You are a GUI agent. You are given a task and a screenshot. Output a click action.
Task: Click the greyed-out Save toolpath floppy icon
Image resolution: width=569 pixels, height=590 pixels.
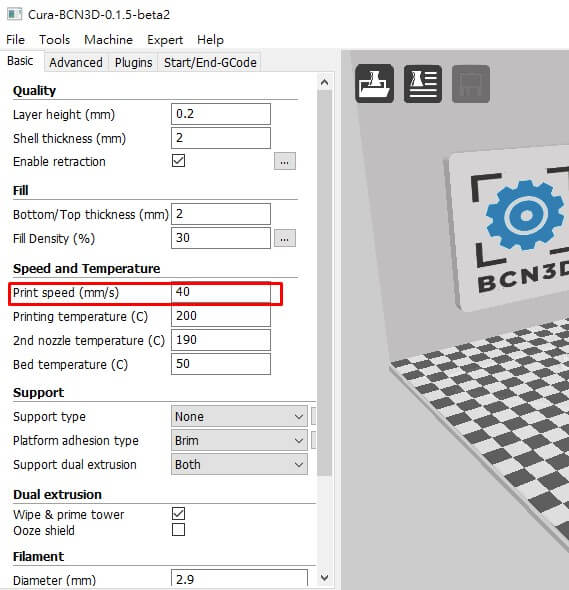tap(471, 84)
